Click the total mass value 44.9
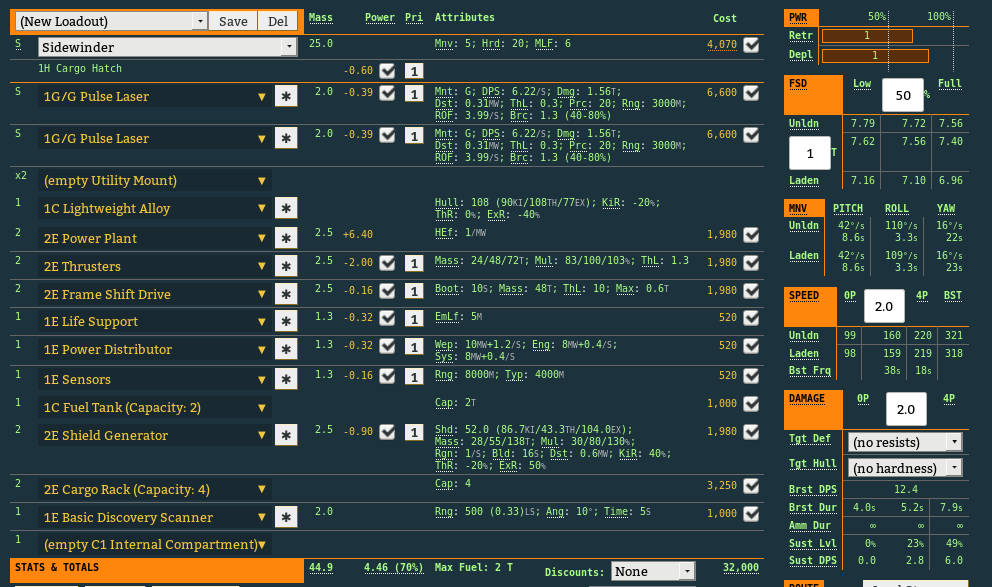Screen dimensions: 992x587 tap(321, 567)
